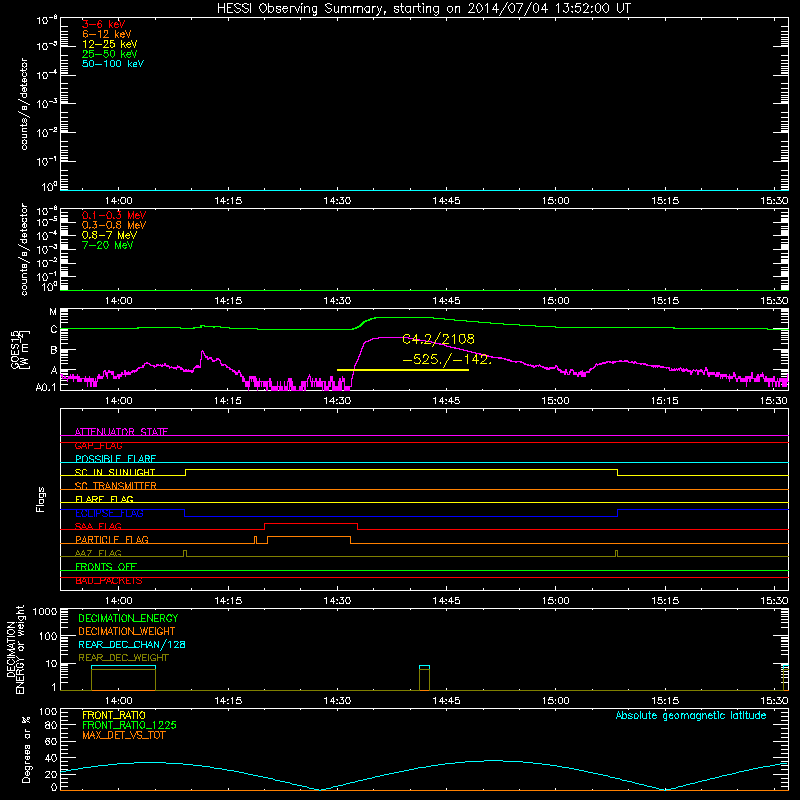Click the Degrees or % axis label
800x800 pixels.
tap(26, 749)
